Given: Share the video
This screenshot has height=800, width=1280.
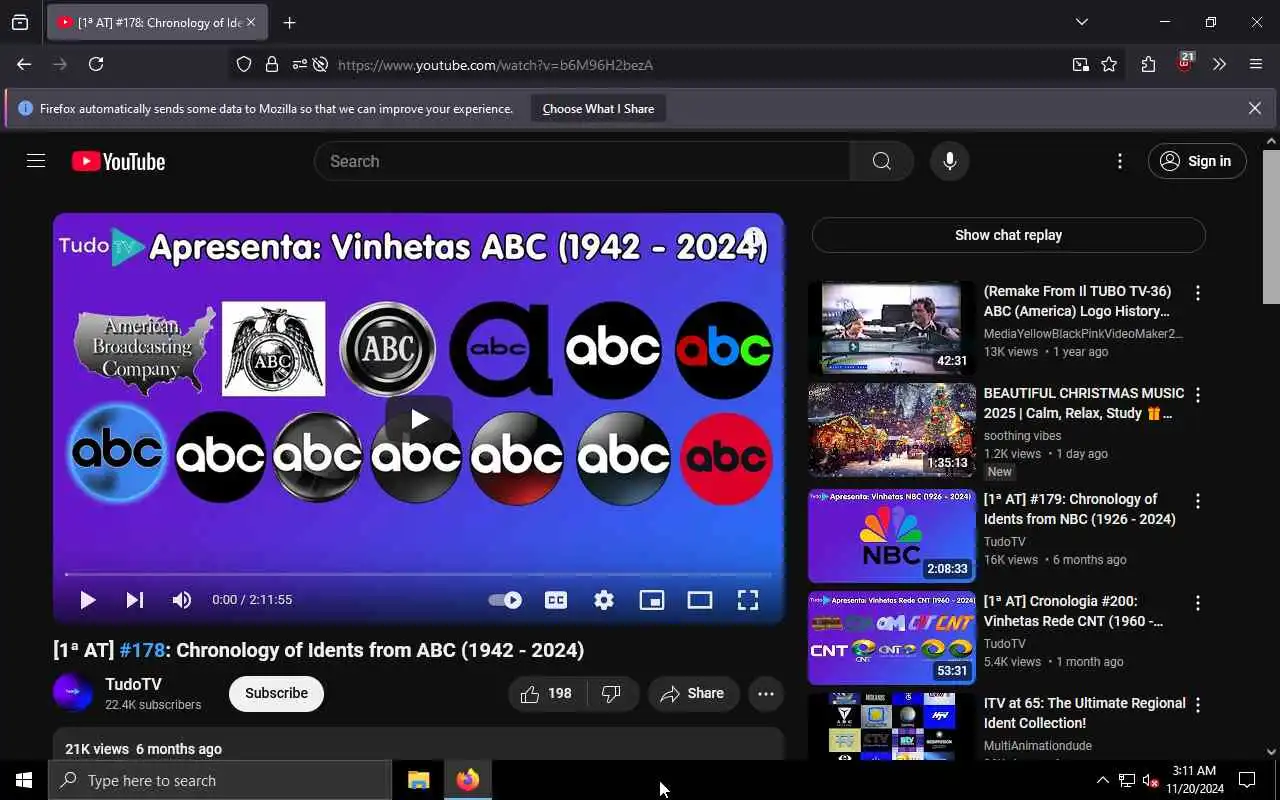Looking at the screenshot, I should 693,693.
